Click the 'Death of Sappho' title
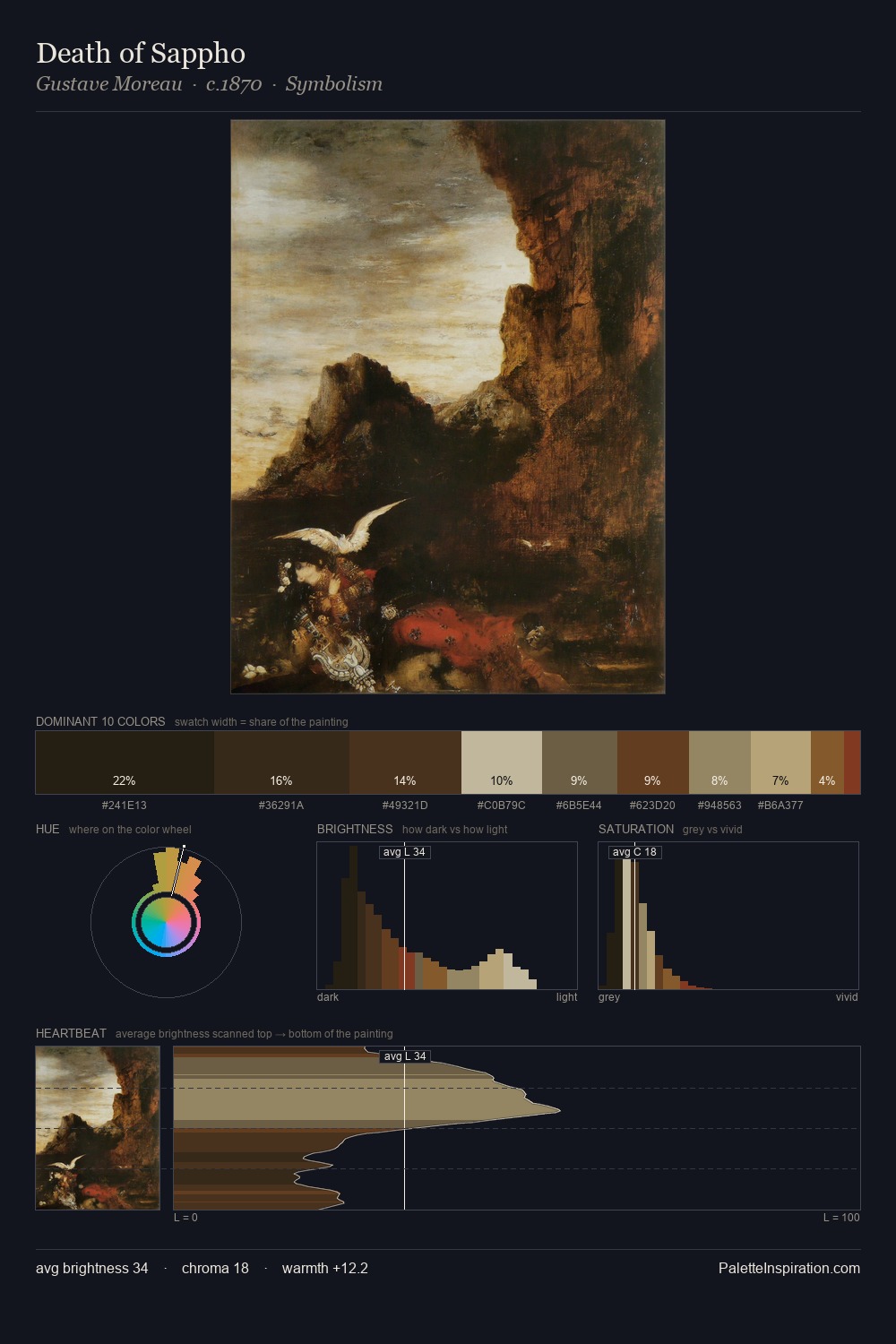The width and height of the screenshot is (896, 1344). point(141,53)
